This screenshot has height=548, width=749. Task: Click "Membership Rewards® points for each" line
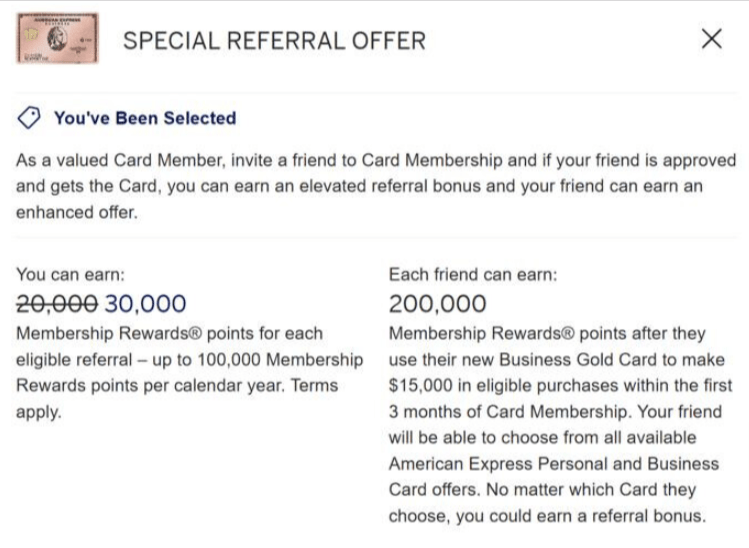[x=169, y=333]
